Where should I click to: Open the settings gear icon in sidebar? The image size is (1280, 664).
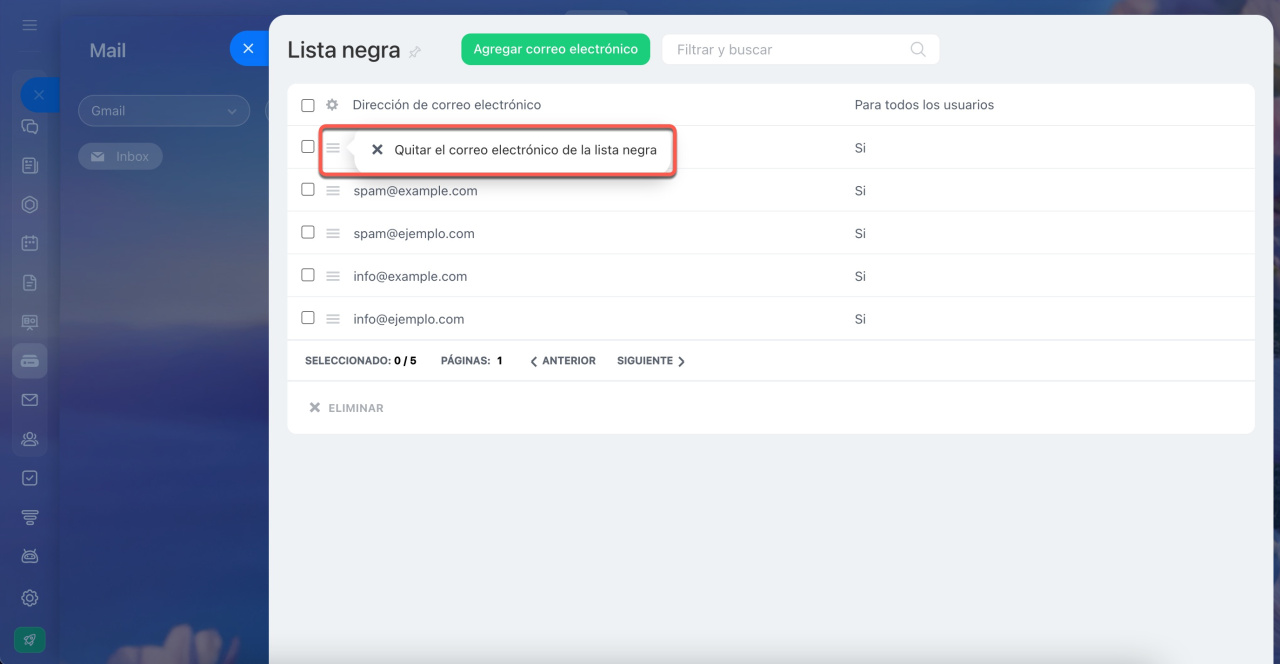pyautogui.click(x=30, y=598)
